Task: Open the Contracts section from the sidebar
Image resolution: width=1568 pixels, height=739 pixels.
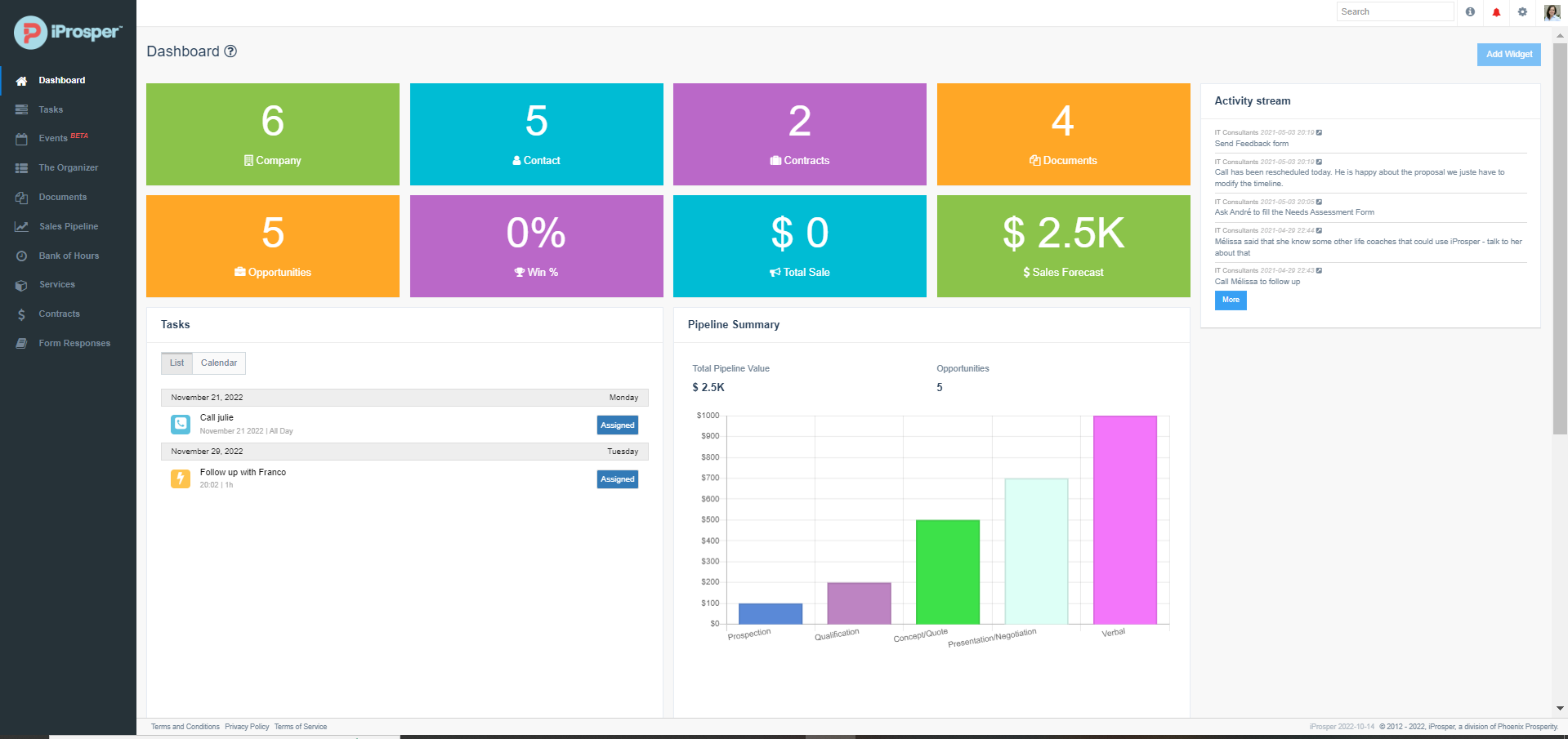Action: pos(59,314)
